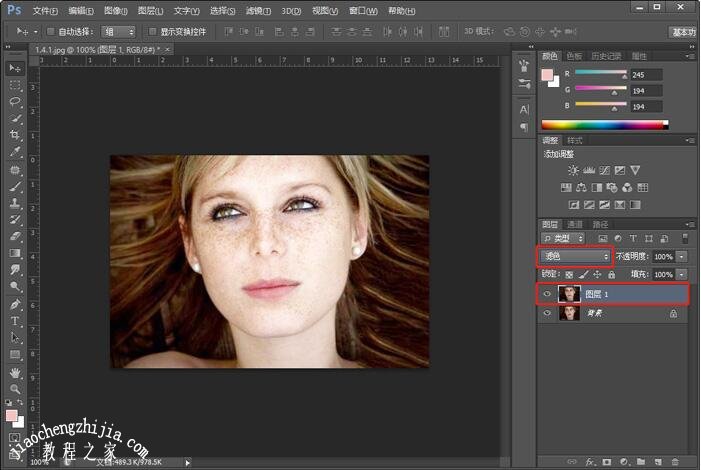Close the 1.4.1.jpg document tab
Image resolution: width=701 pixels, height=470 pixels.
pyautogui.click(x=169, y=48)
